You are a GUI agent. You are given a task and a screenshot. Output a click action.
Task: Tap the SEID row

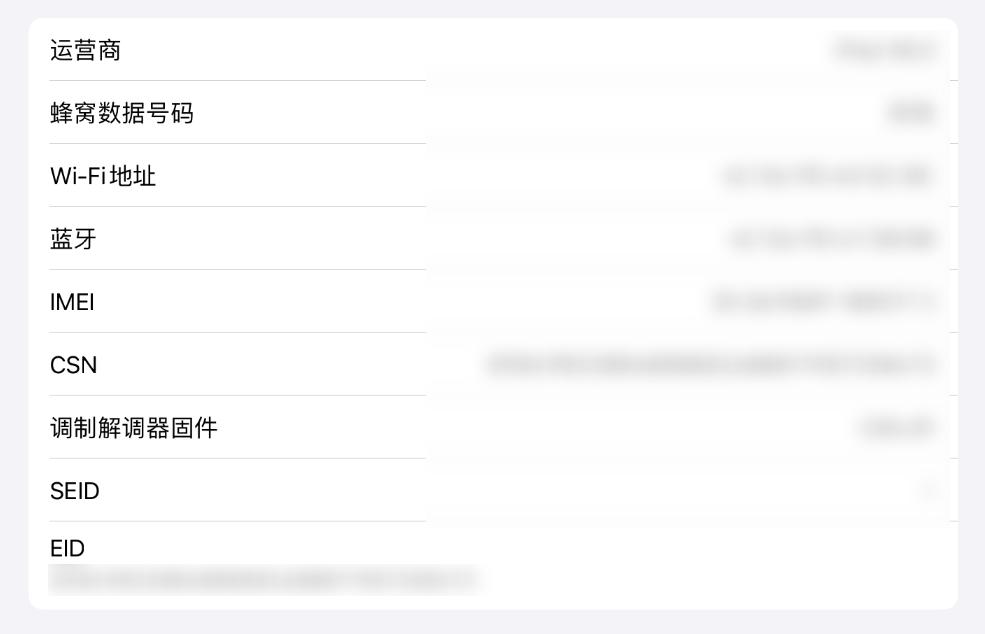pos(492,491)
